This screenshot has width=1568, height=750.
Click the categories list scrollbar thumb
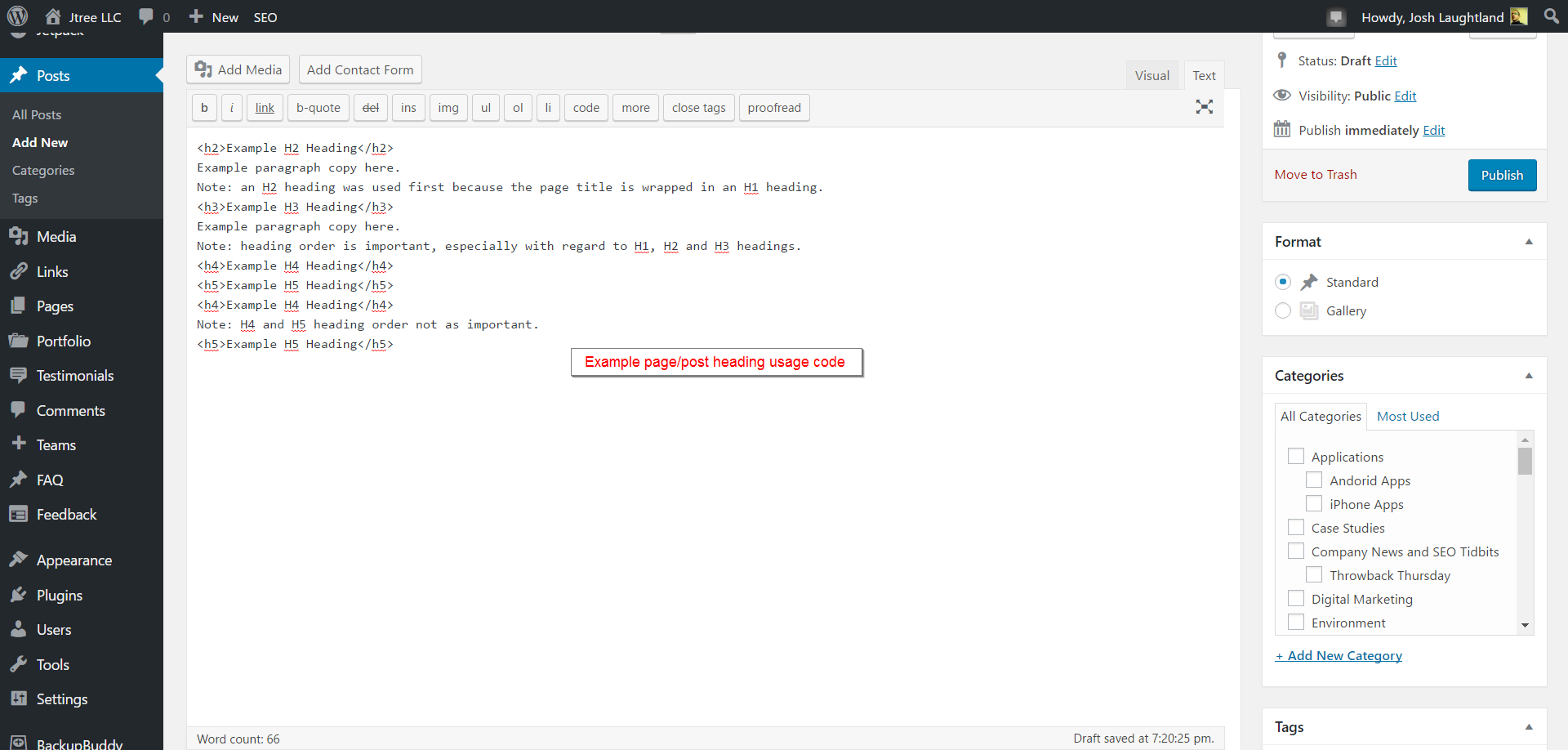pyautogui.click(x=1525, y=462)
